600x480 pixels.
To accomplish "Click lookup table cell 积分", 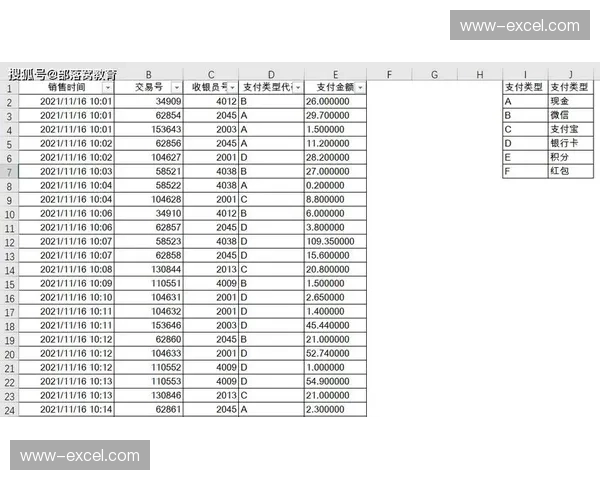I will pos(571,157).
